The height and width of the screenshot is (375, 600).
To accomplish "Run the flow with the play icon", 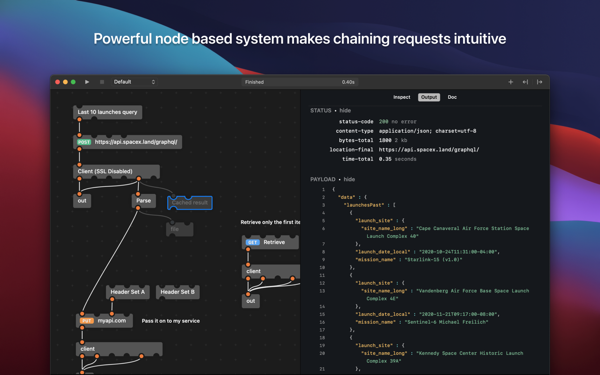I will click(87, 82).
